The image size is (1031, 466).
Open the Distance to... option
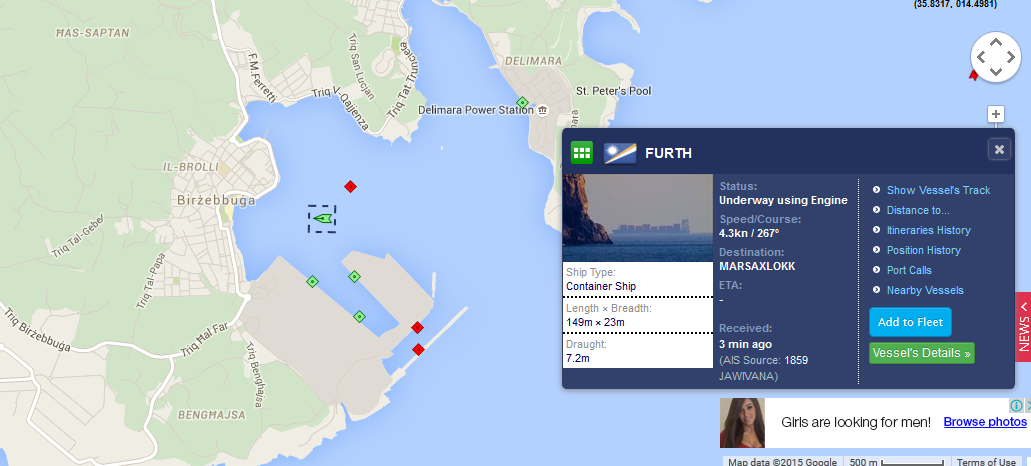(x=918, y=210)
